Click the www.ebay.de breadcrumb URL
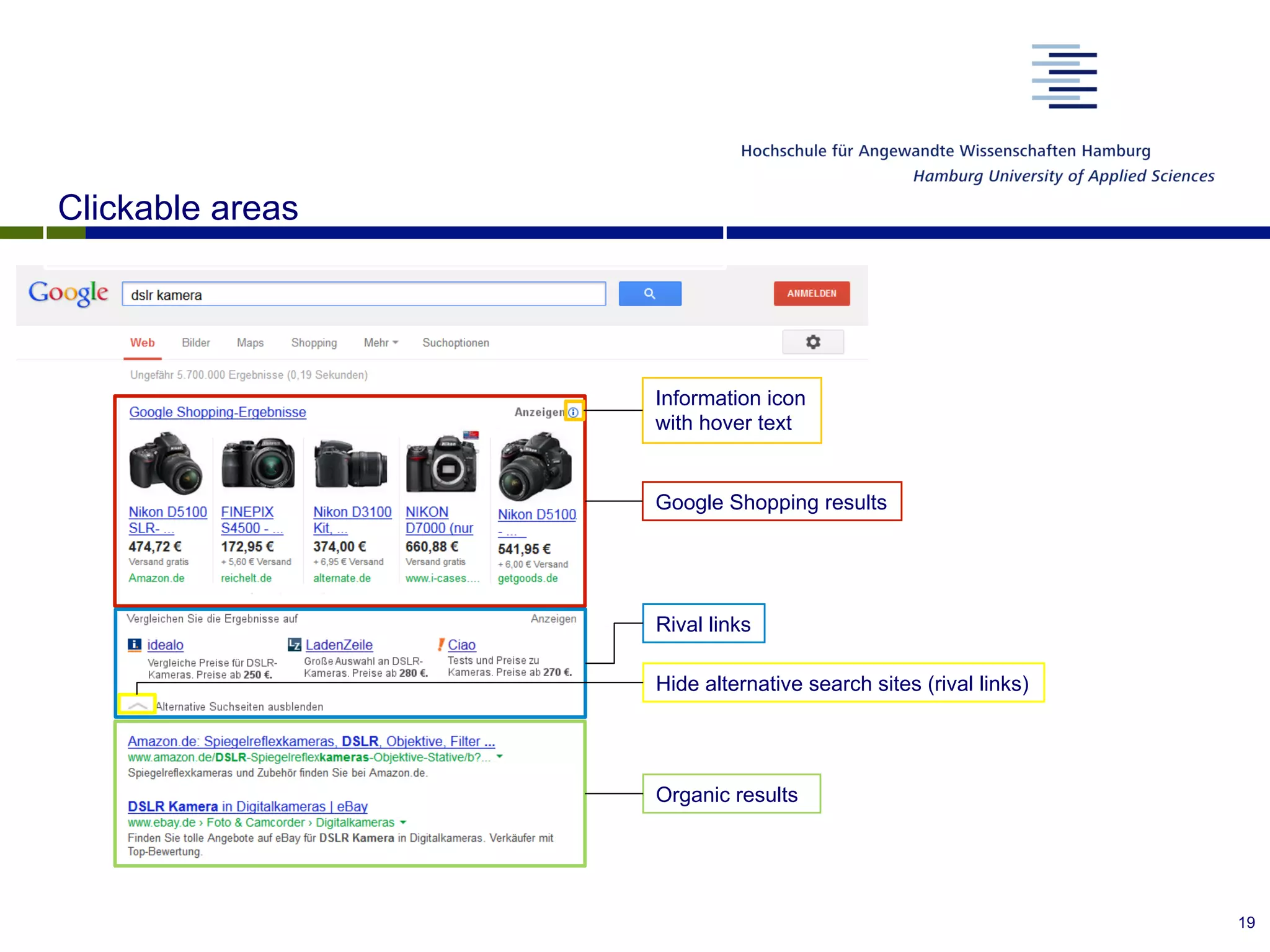Image resolution: width=1270 pixels, height=952 pixels. (261, 822)
